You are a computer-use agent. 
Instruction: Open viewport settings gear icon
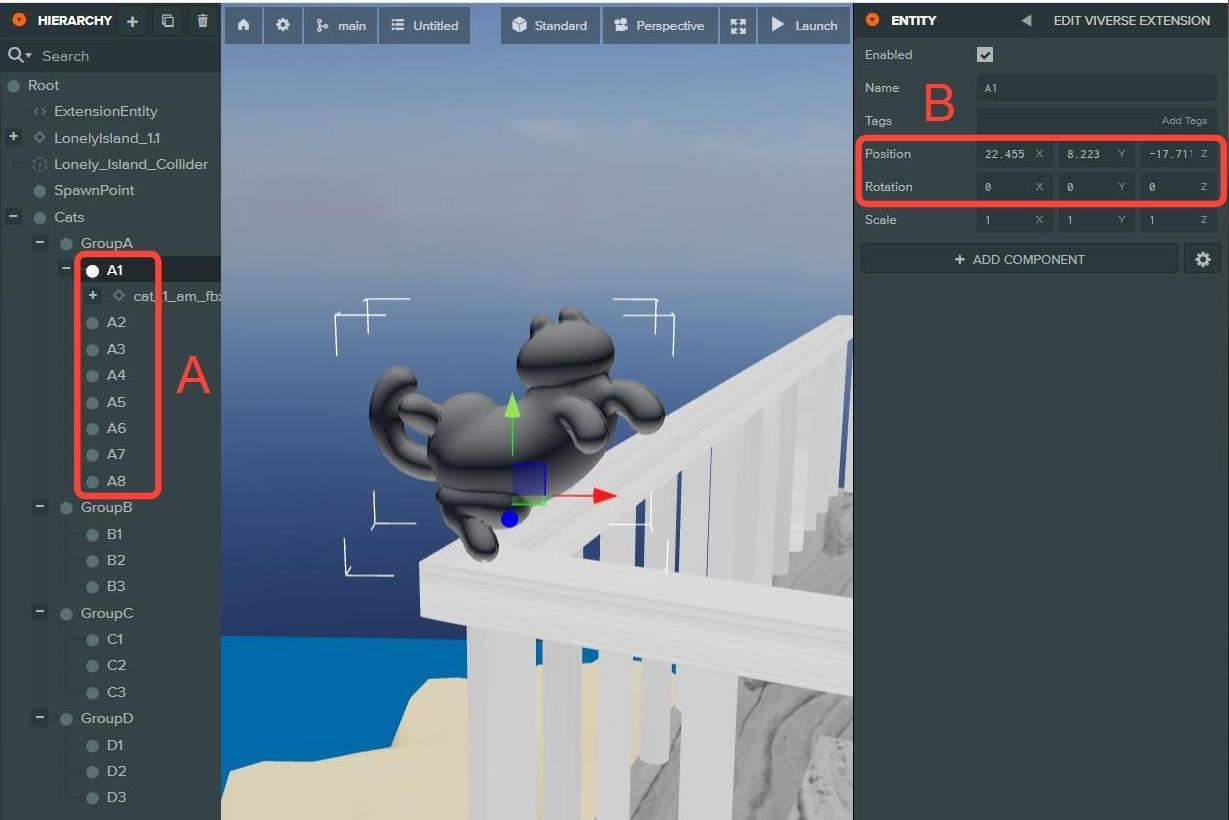pos(283,25)
